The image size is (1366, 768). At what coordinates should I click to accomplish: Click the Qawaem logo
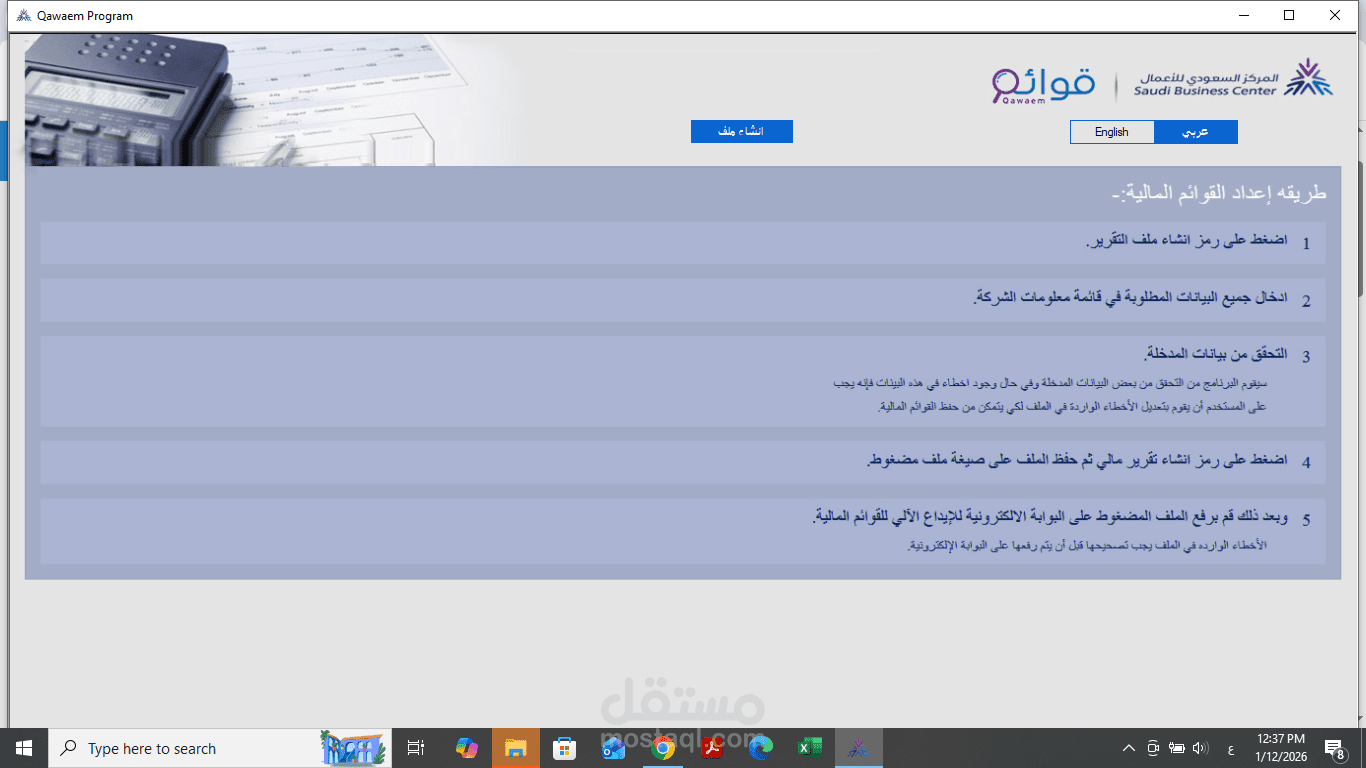coord(1044,84)
